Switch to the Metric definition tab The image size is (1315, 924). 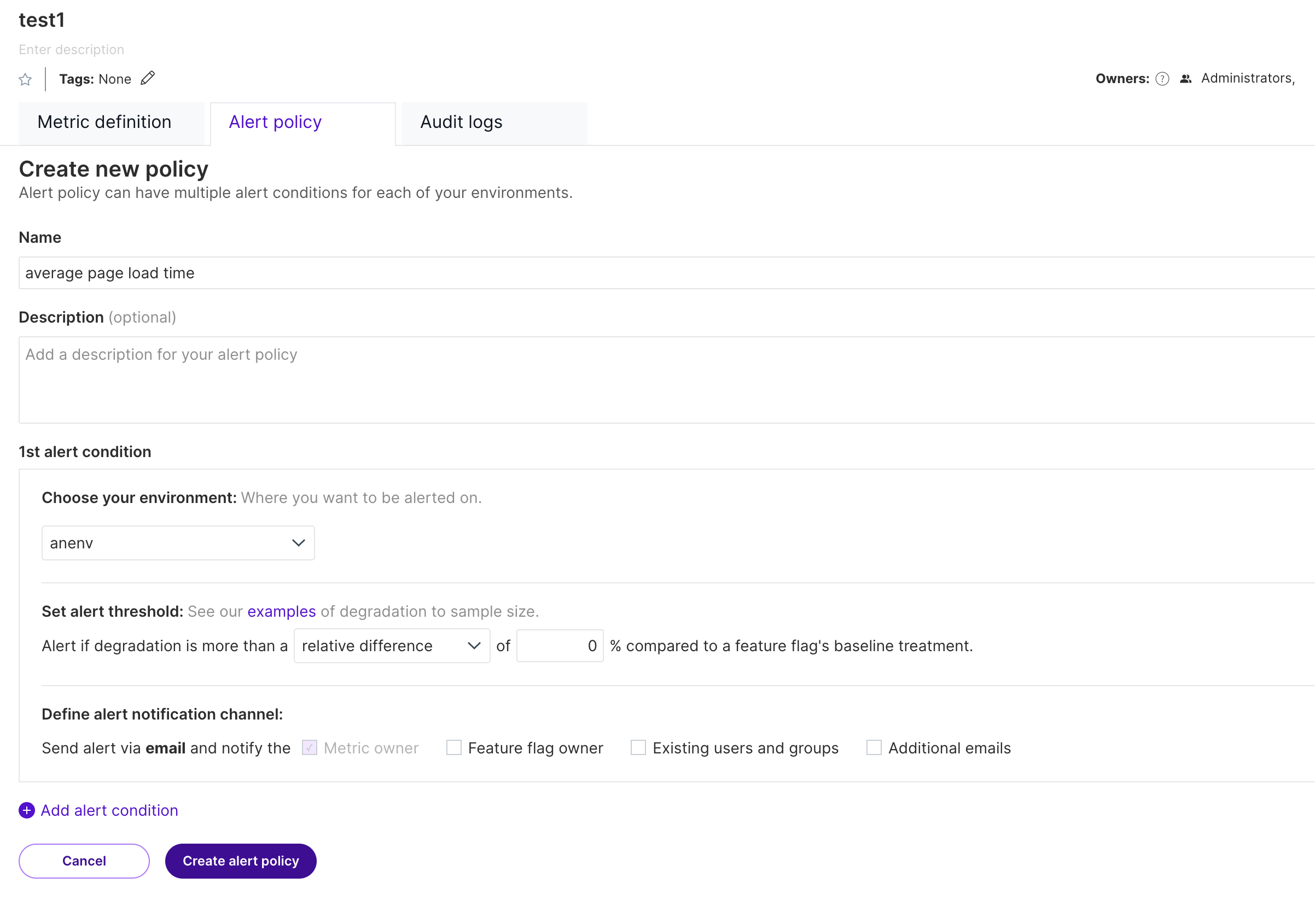pos(104,122)
